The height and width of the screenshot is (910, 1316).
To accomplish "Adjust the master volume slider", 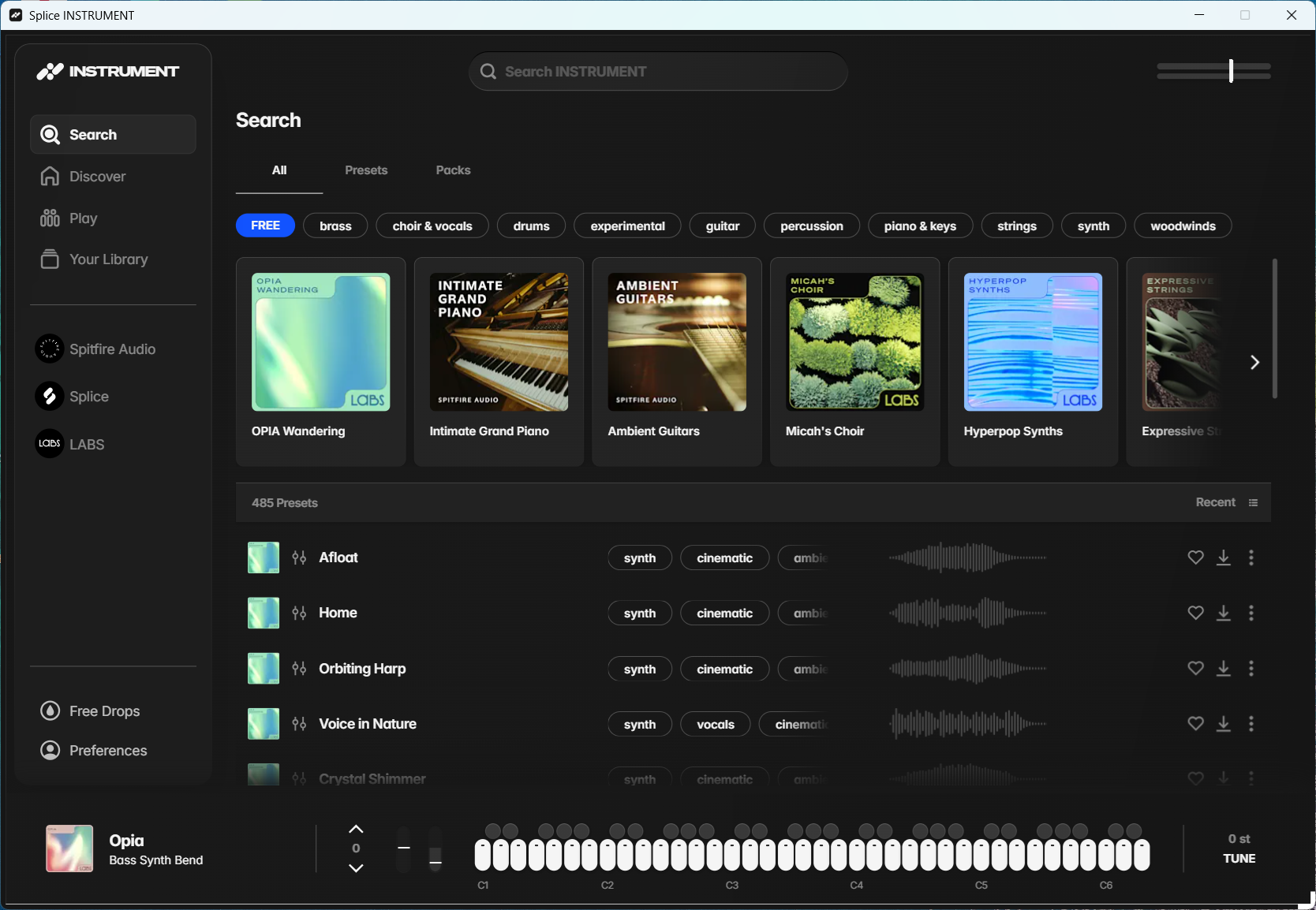I will click(1214, 71).
